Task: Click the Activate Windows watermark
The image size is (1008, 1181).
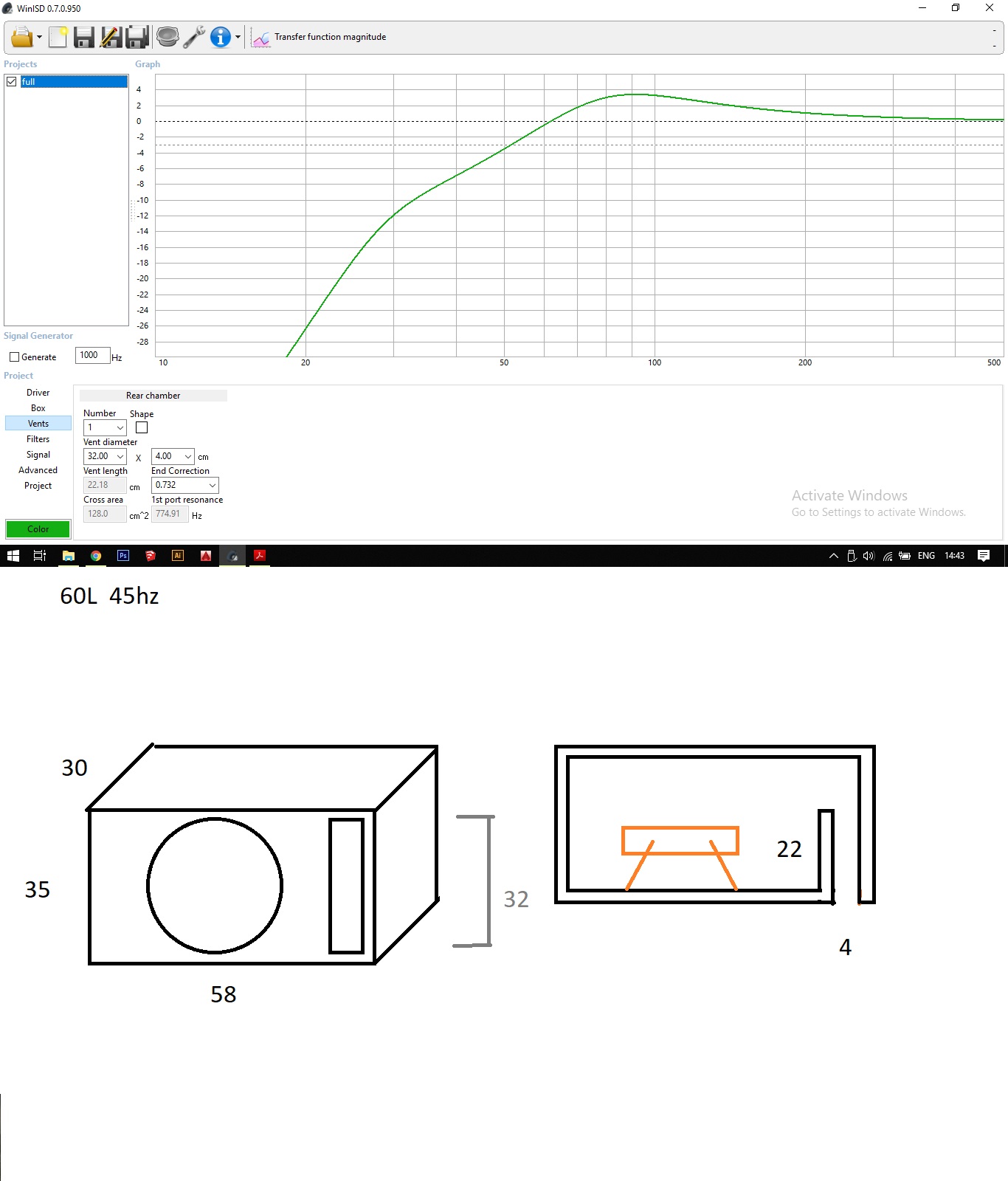Action: click(x=878, y=503)
